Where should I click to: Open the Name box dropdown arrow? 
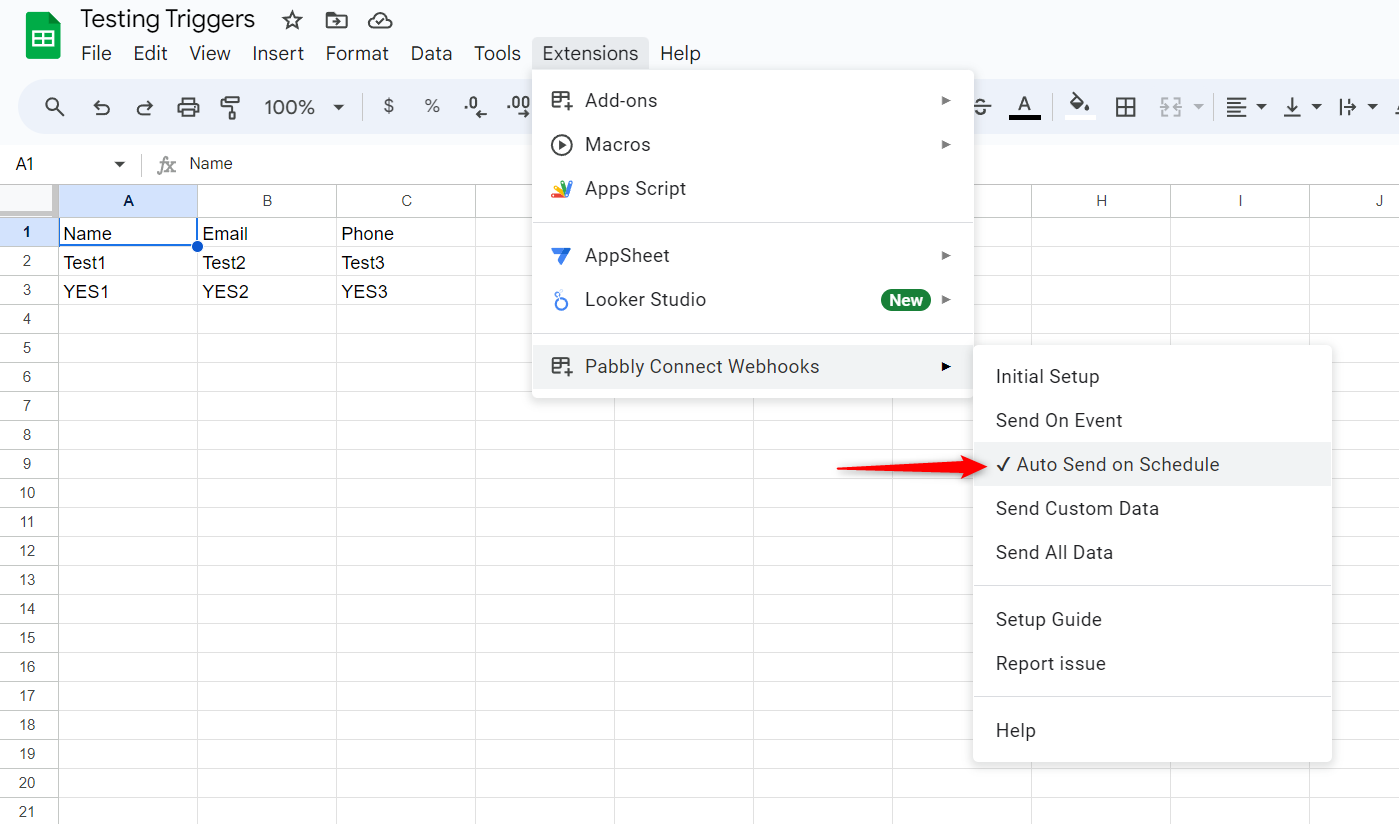120,164
